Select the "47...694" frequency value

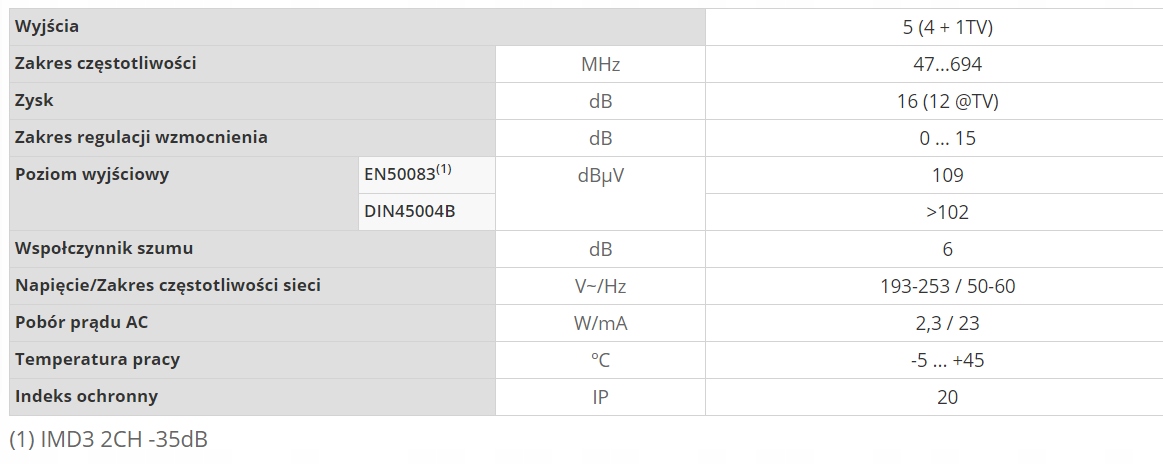tap(947, 65)
